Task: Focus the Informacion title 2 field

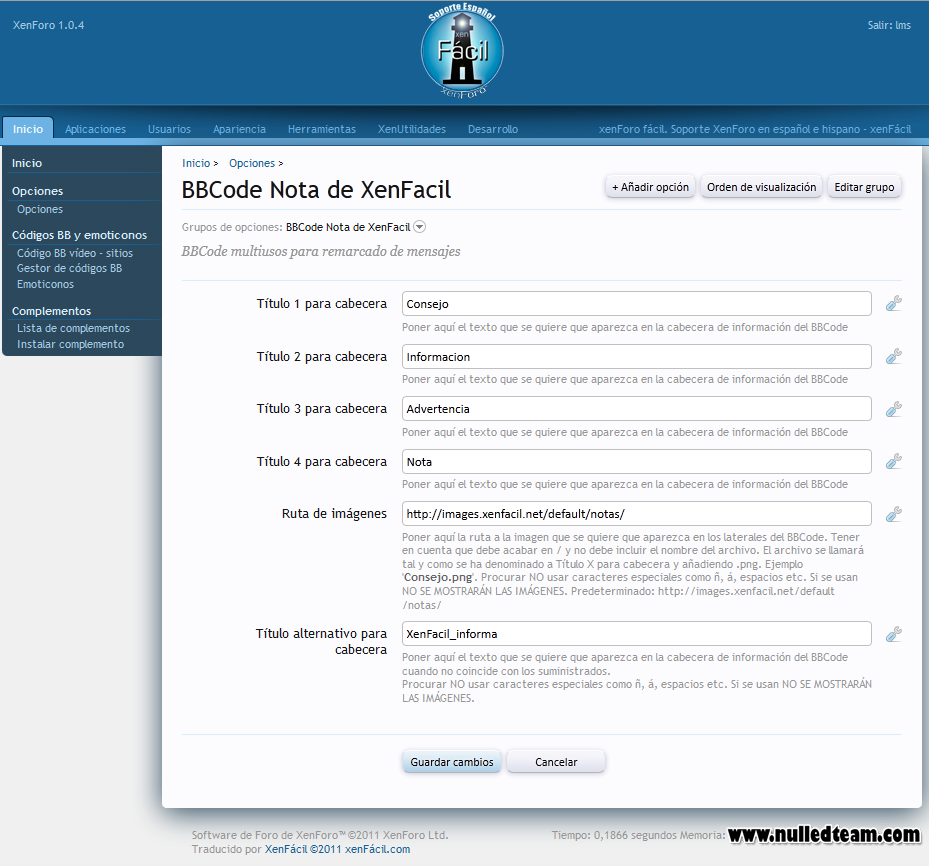Action: point(636,357)
